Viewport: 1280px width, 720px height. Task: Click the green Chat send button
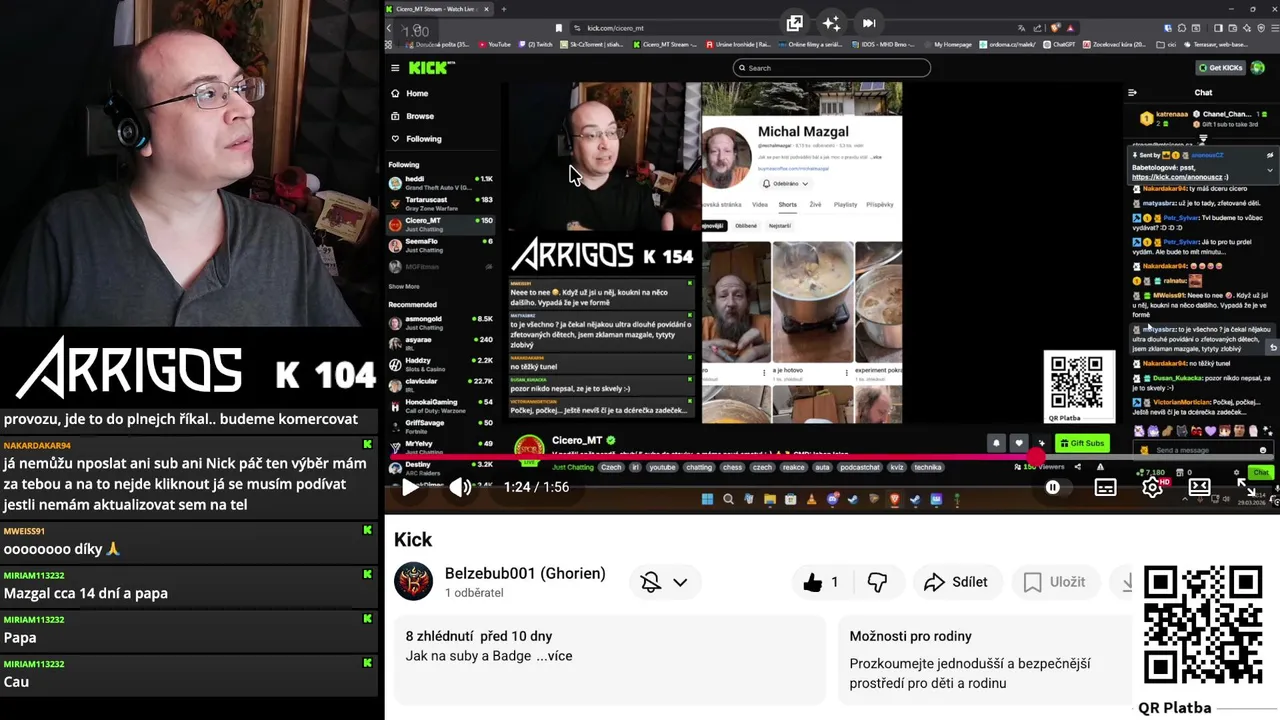(1261, 473)
